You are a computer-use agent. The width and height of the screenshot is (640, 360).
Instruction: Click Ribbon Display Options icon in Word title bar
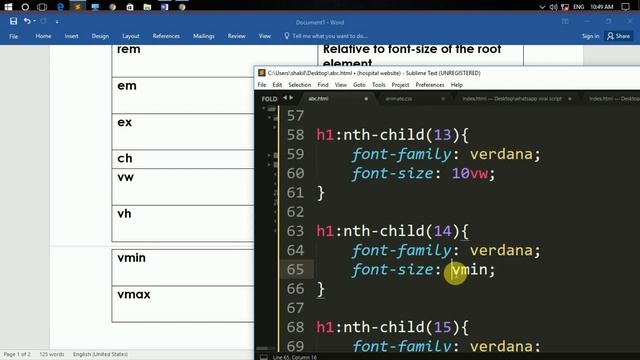[x=565, y=22]
